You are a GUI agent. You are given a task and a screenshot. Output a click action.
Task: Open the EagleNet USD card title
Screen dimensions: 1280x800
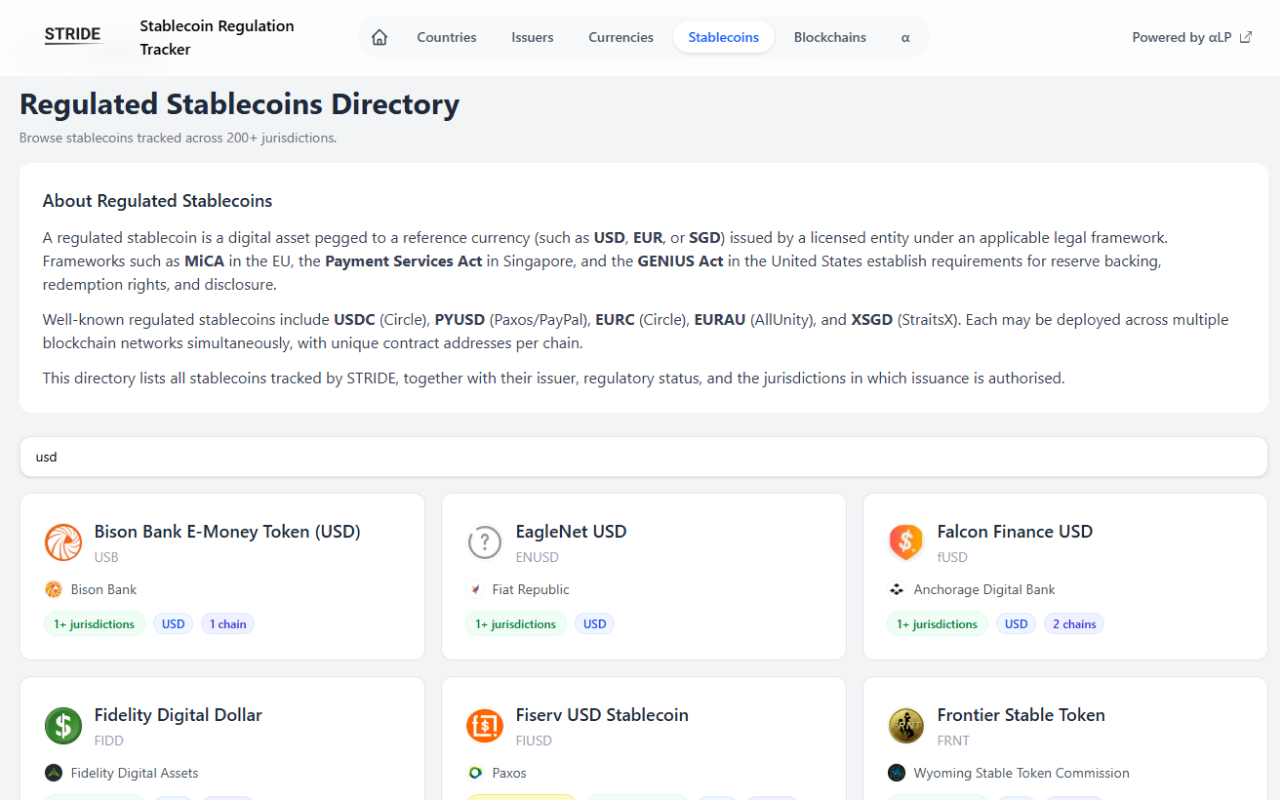[x=571, y=531]
